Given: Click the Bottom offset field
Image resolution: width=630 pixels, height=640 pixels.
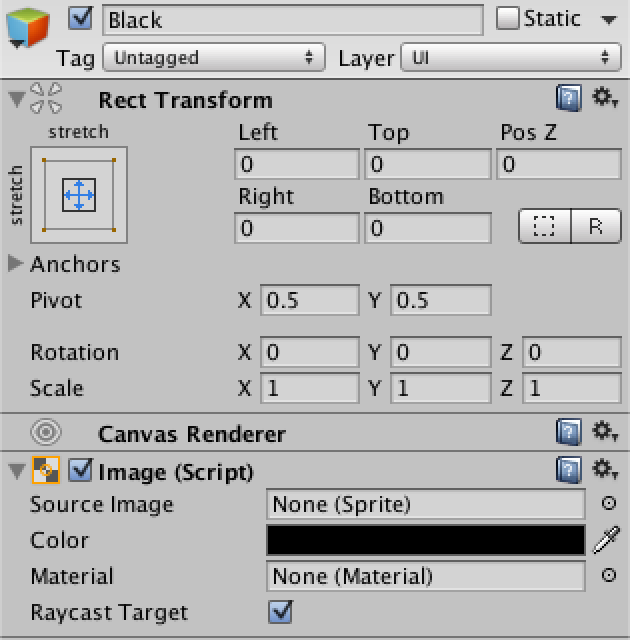Looking at the screenshot, I should click(428, 228).
